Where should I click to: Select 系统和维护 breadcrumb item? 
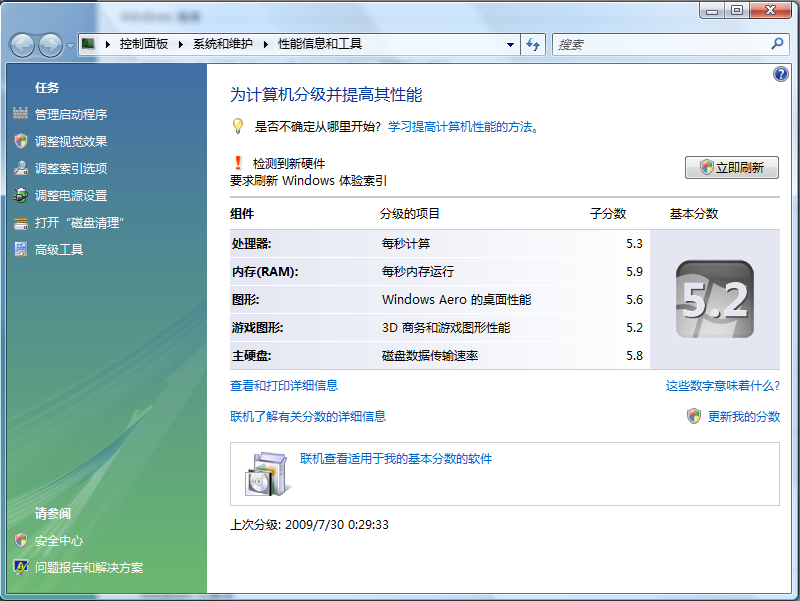(222, 44)
